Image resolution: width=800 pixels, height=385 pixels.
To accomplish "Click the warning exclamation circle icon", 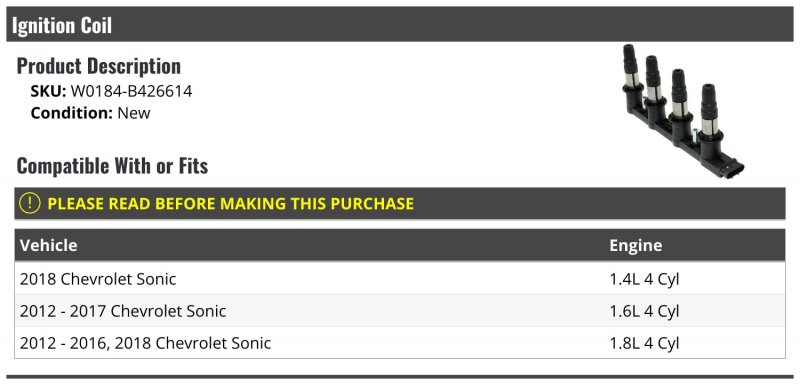I will pos(30,203).
